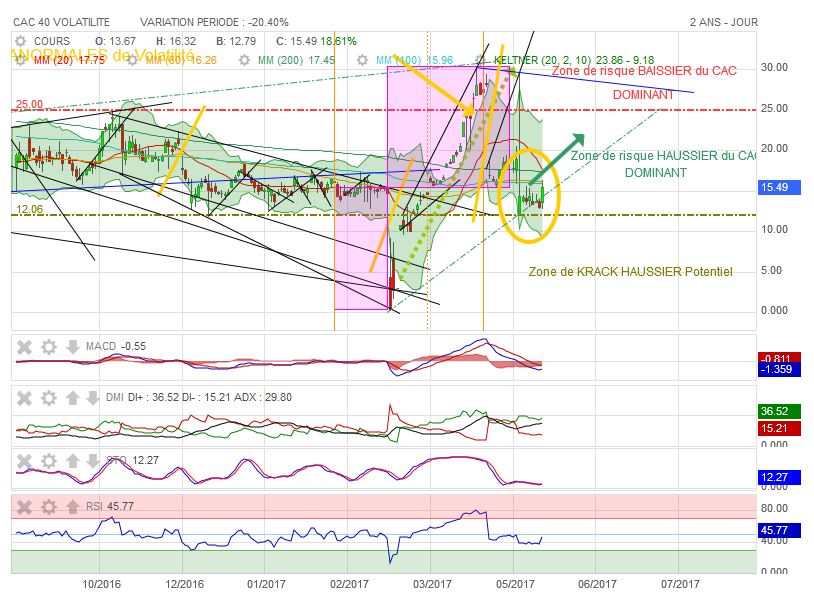Viewport: 814px width, 601px height.
Task: Open settings gear for MM (100)
Action: click(x=362, y=60)
